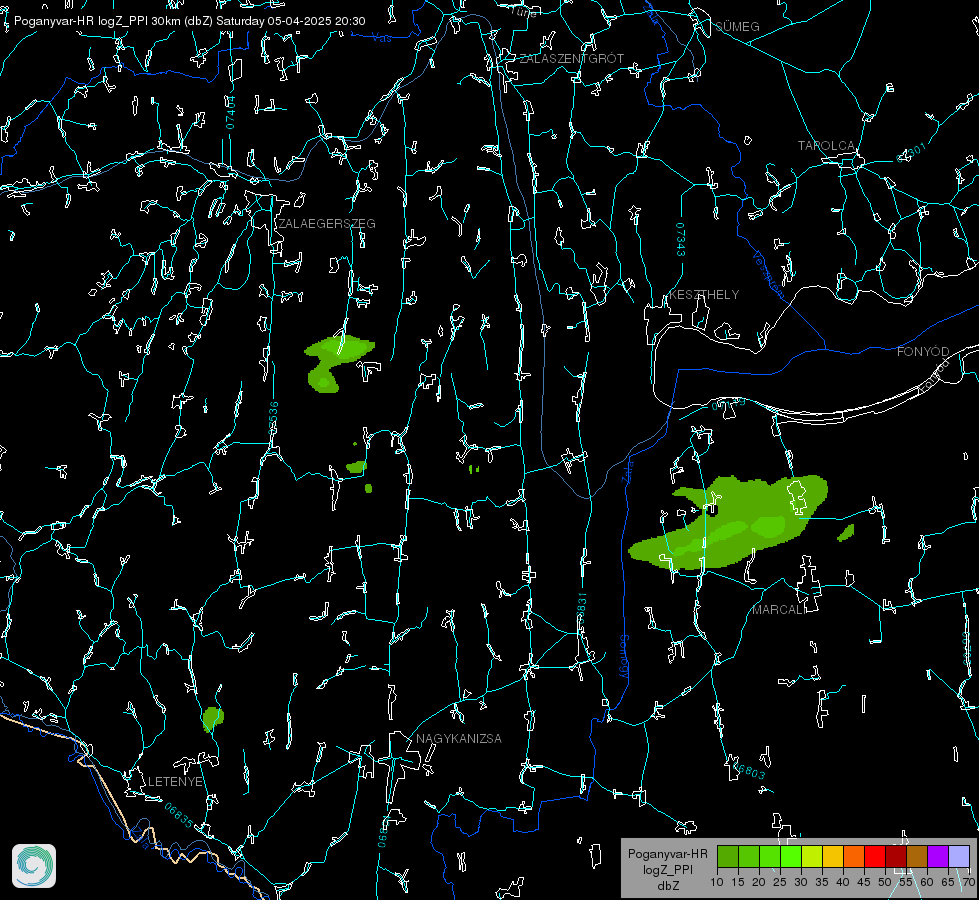This screenshot has height=900, width=979.
Task: Click the blue Zala county label
Action: pyautogui.click(x=628, y=472)
